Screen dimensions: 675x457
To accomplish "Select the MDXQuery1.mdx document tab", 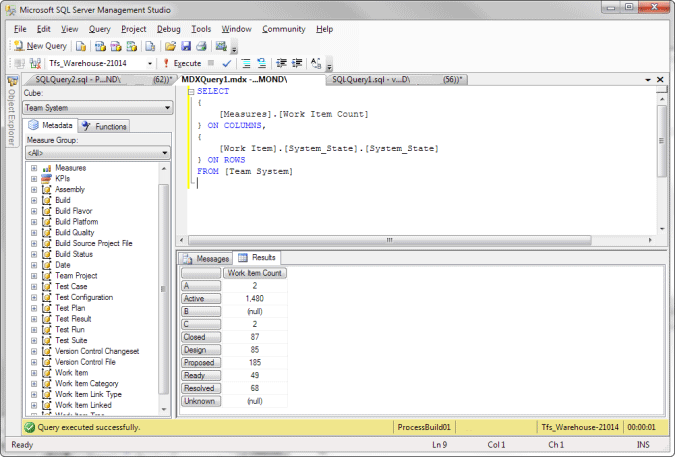I will click(x=251, y=79).
